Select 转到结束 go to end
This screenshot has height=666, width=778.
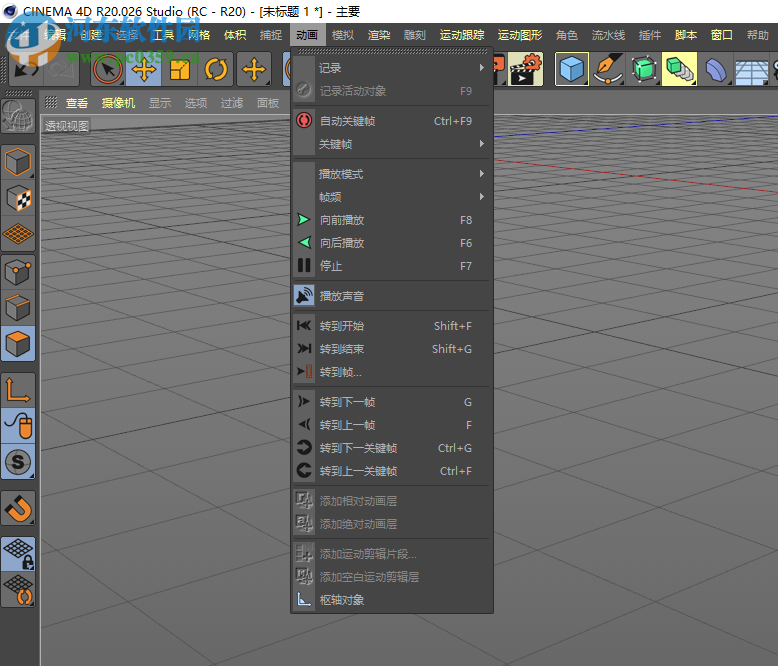click(391, 349)
